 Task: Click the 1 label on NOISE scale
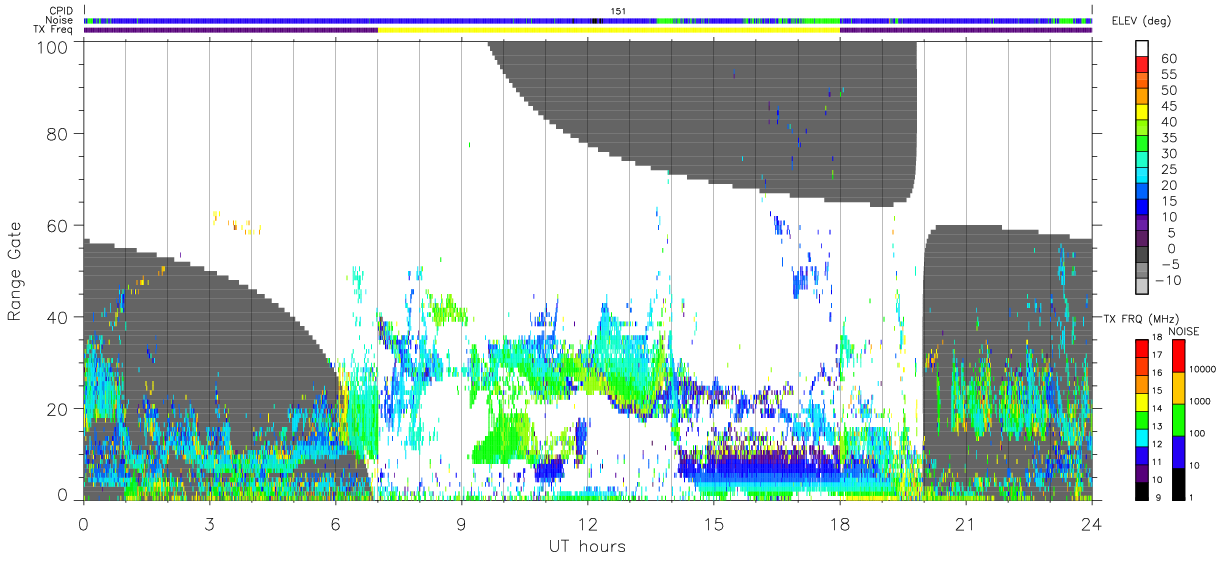pos(1193,498)
